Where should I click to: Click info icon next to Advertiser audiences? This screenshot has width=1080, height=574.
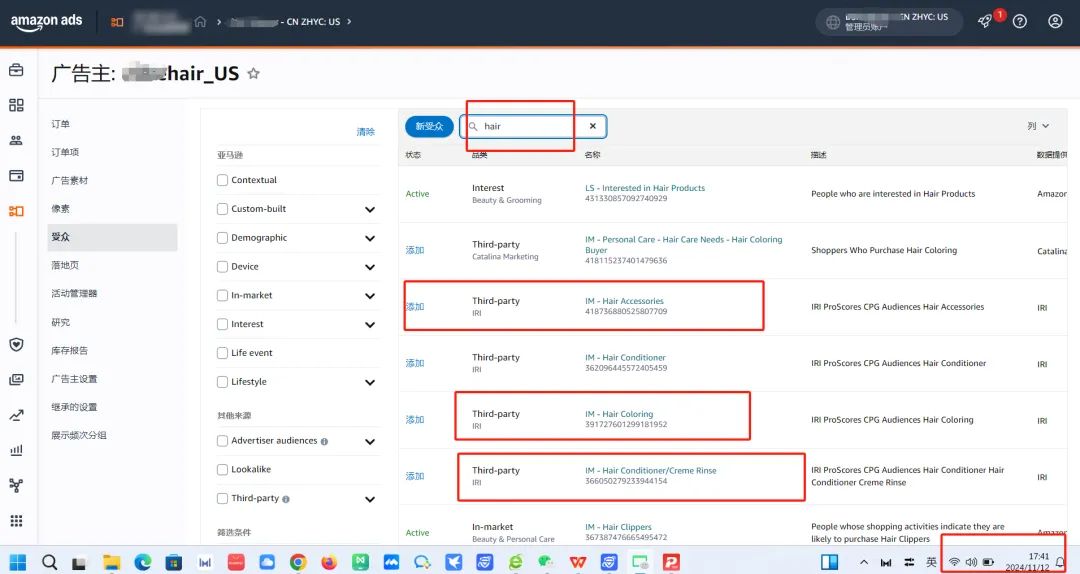pyautogui.click(x=324, y=441)
